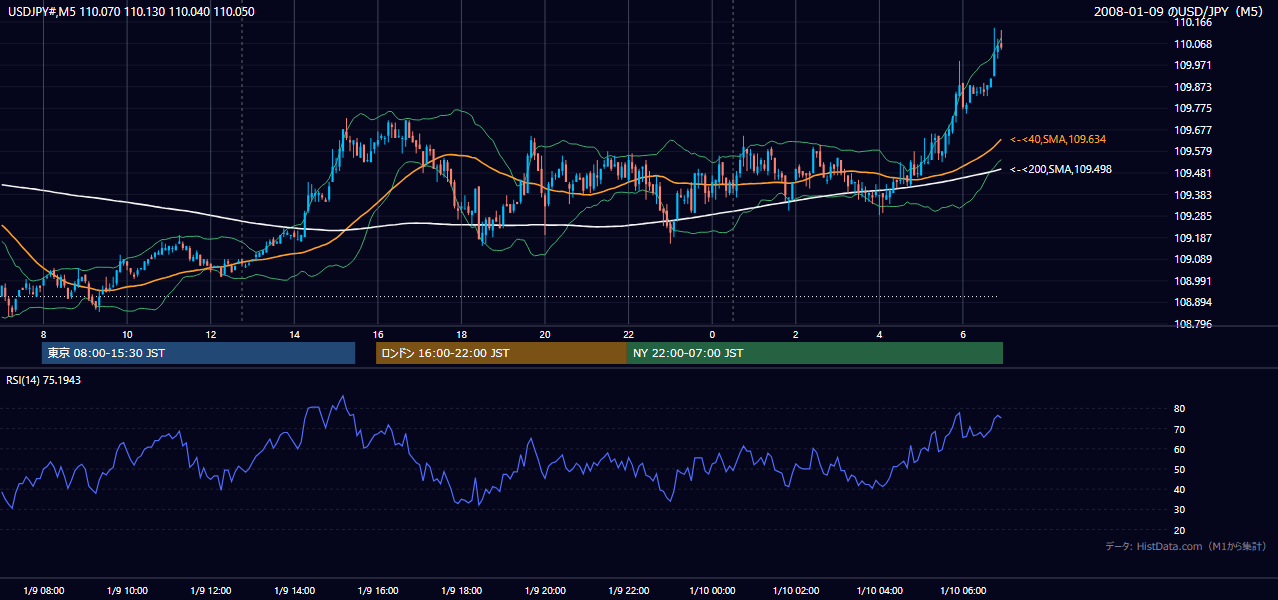Click the RSI 60 level label
The height and width of the screenshot is (600, 1278).
[x=1180, y=449]
